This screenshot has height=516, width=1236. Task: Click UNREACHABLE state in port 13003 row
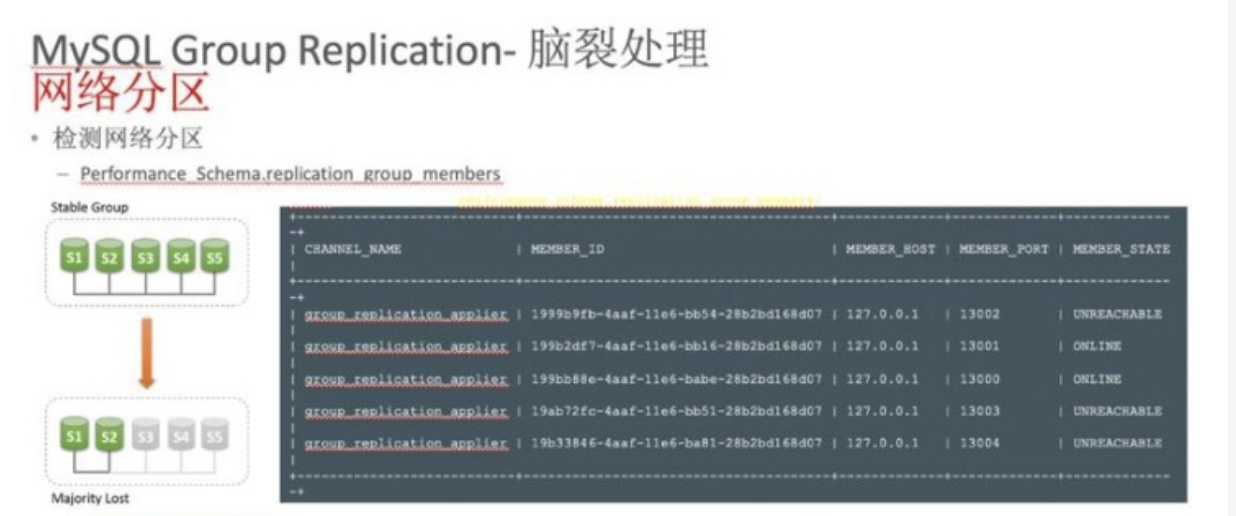(1117, 411)
